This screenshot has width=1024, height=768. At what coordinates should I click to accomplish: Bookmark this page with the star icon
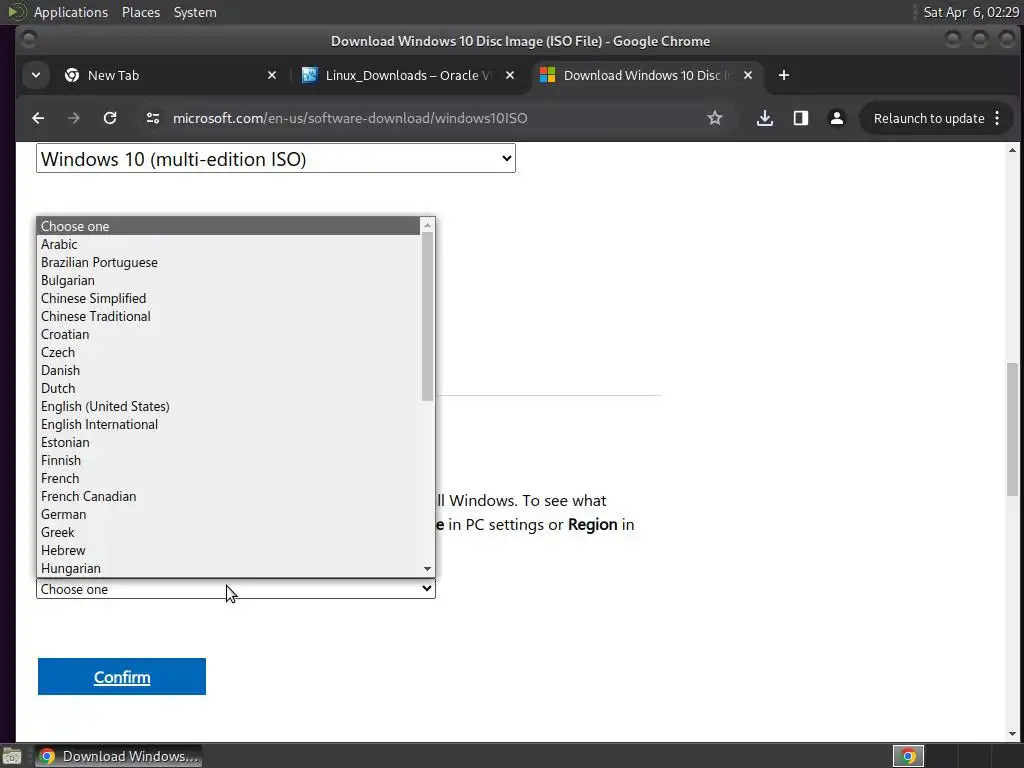(714, 118)
